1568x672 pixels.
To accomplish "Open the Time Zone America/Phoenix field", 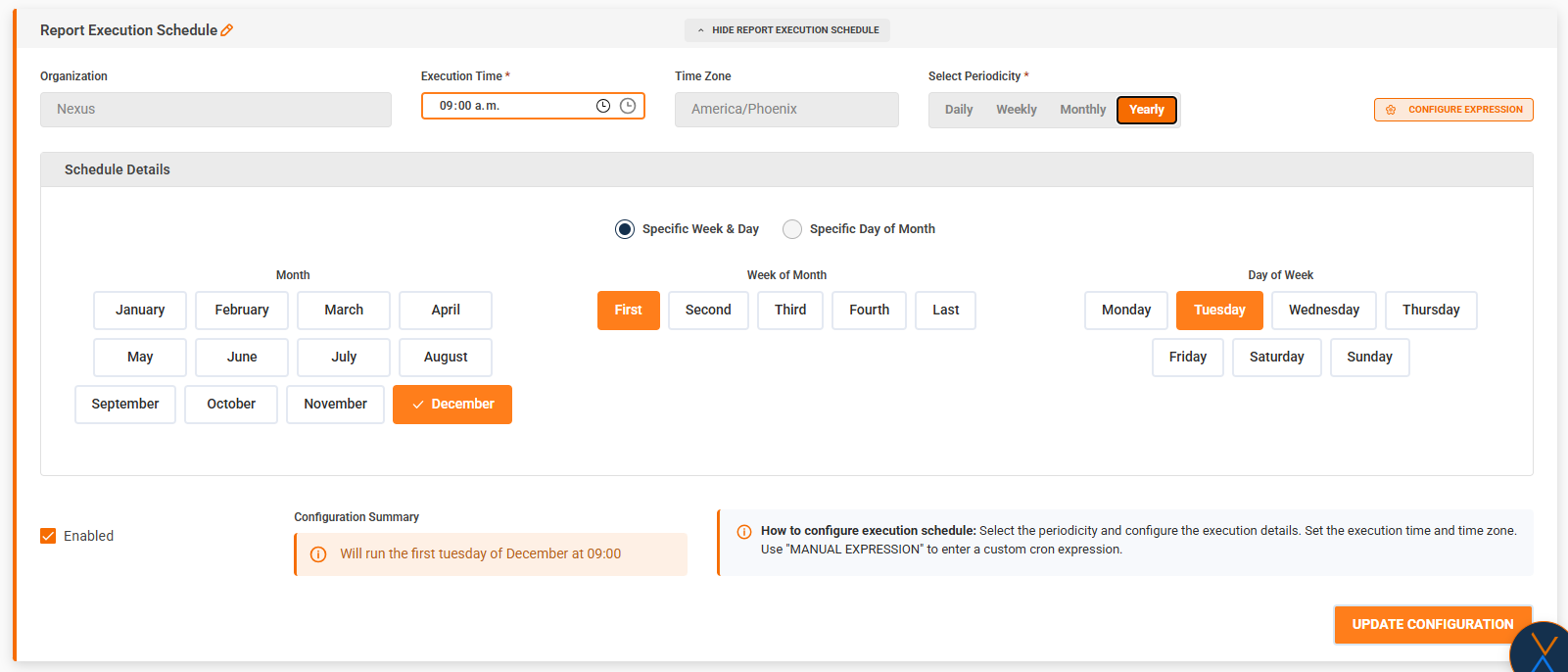I will [785, 110].
